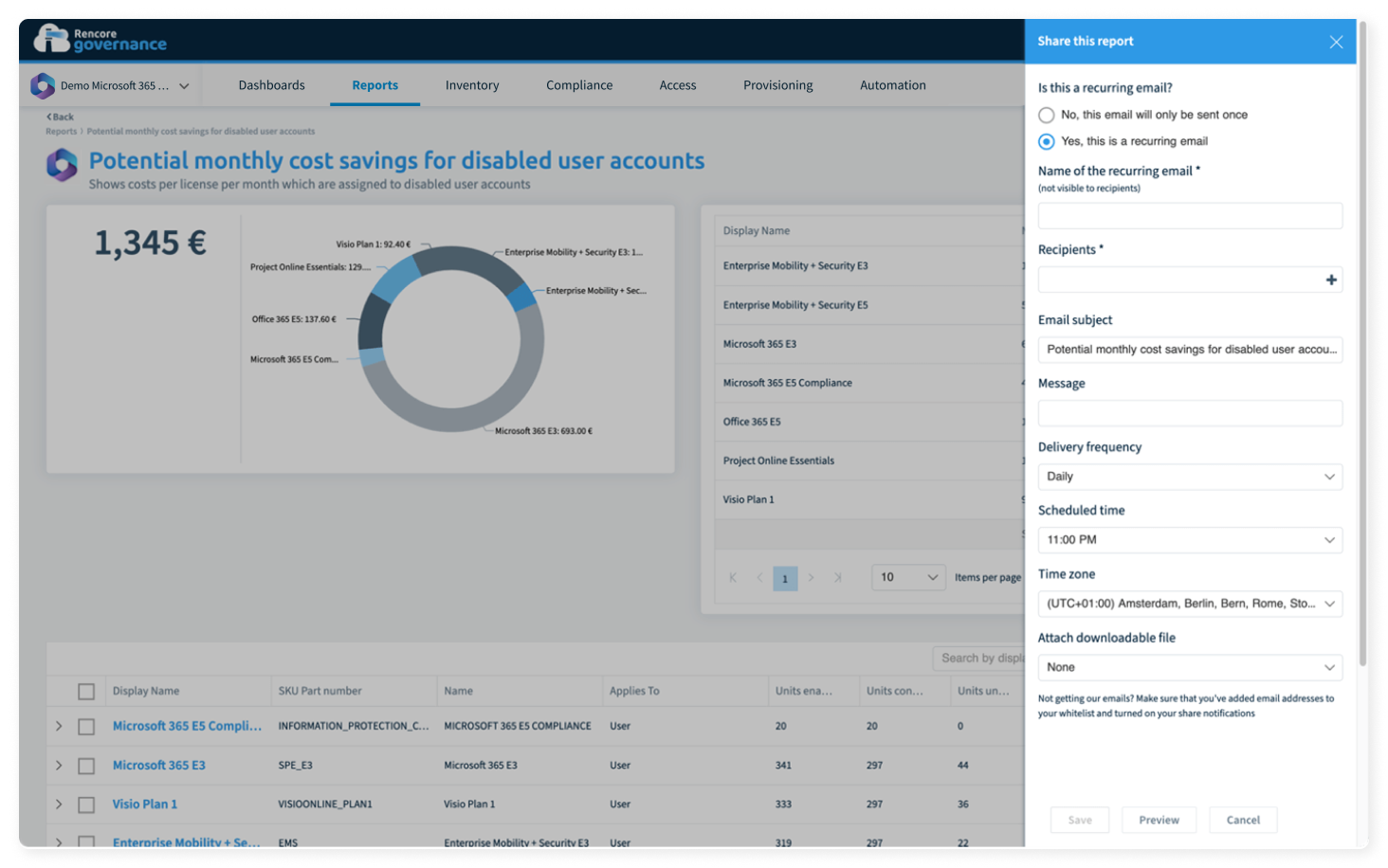Image resolution: width=1388 pixels, height=868 pixels.
Task: Click the Reports breadcrumb link
Action: [62, 132]
